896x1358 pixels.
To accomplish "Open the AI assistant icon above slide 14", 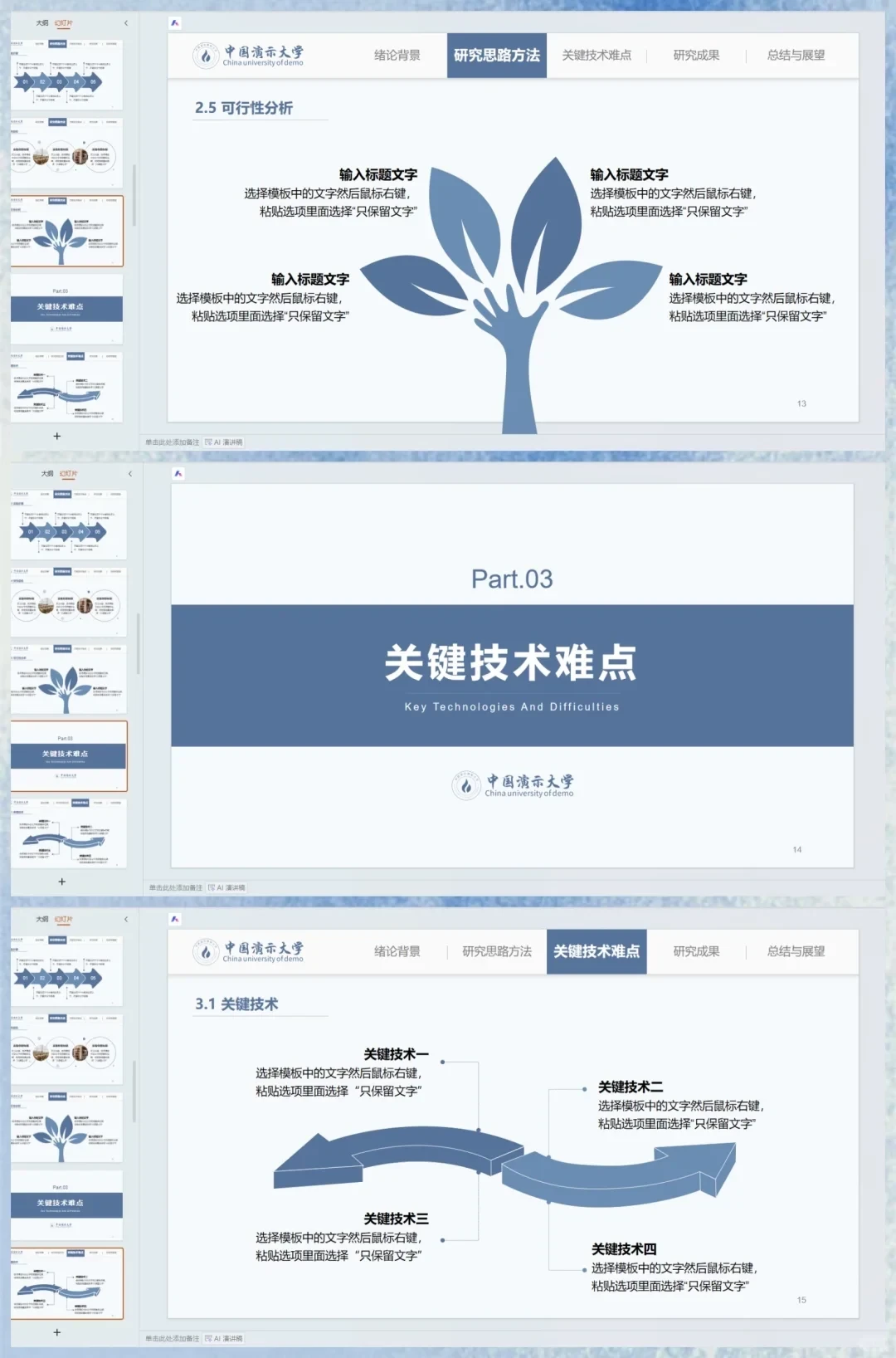I will pos(178,473).
